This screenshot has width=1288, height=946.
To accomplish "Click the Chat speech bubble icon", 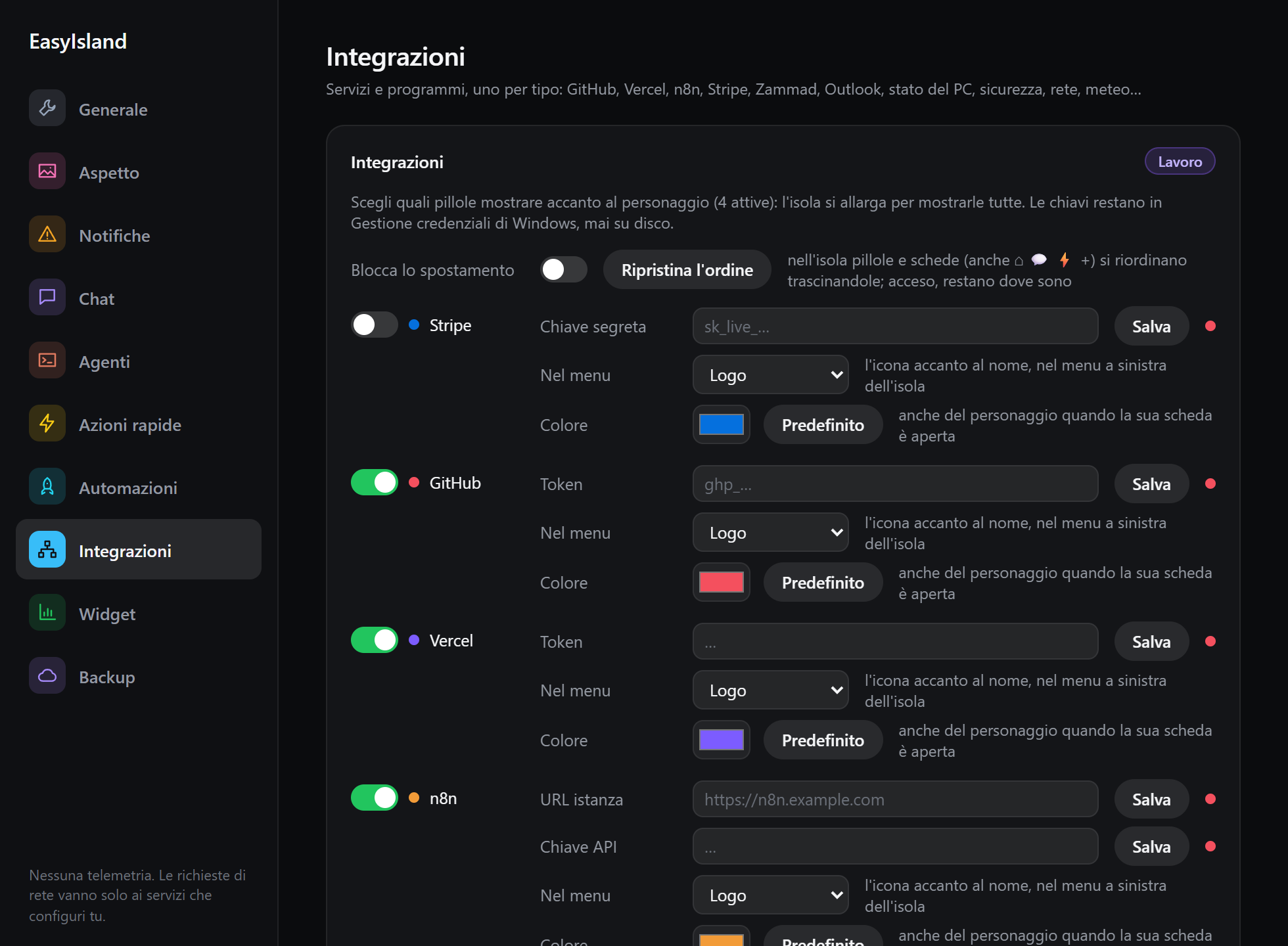I will click(47, 297).
